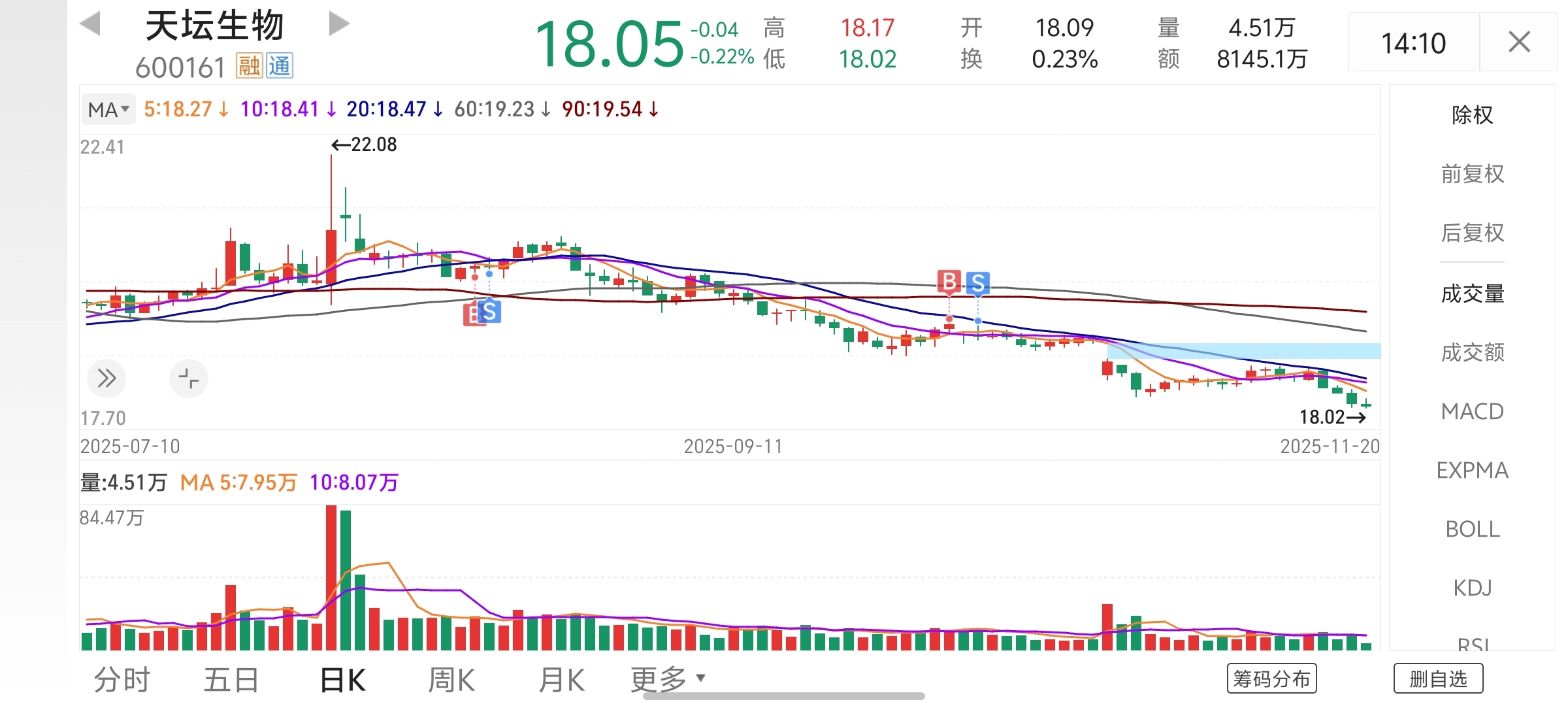
Task: Click the 融 margin trading badge
Action: coord(249,66)
